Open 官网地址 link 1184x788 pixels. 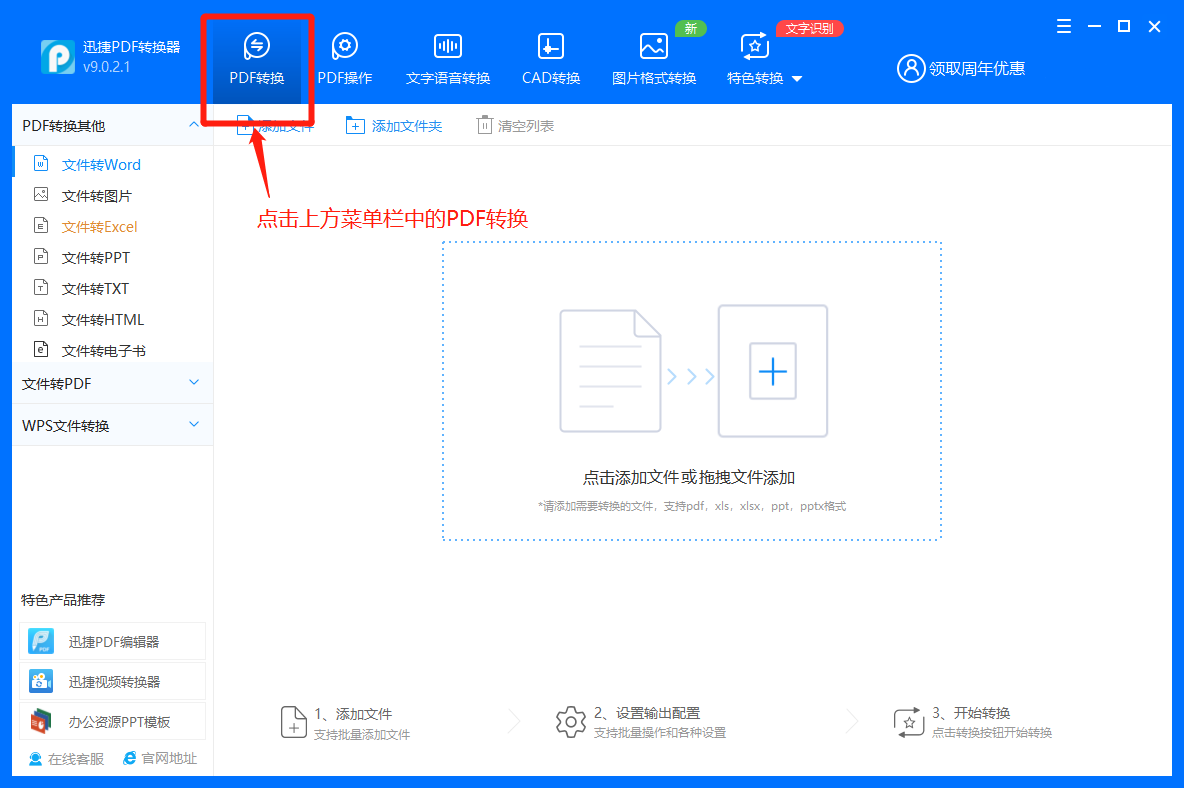(x=160, y=759)
